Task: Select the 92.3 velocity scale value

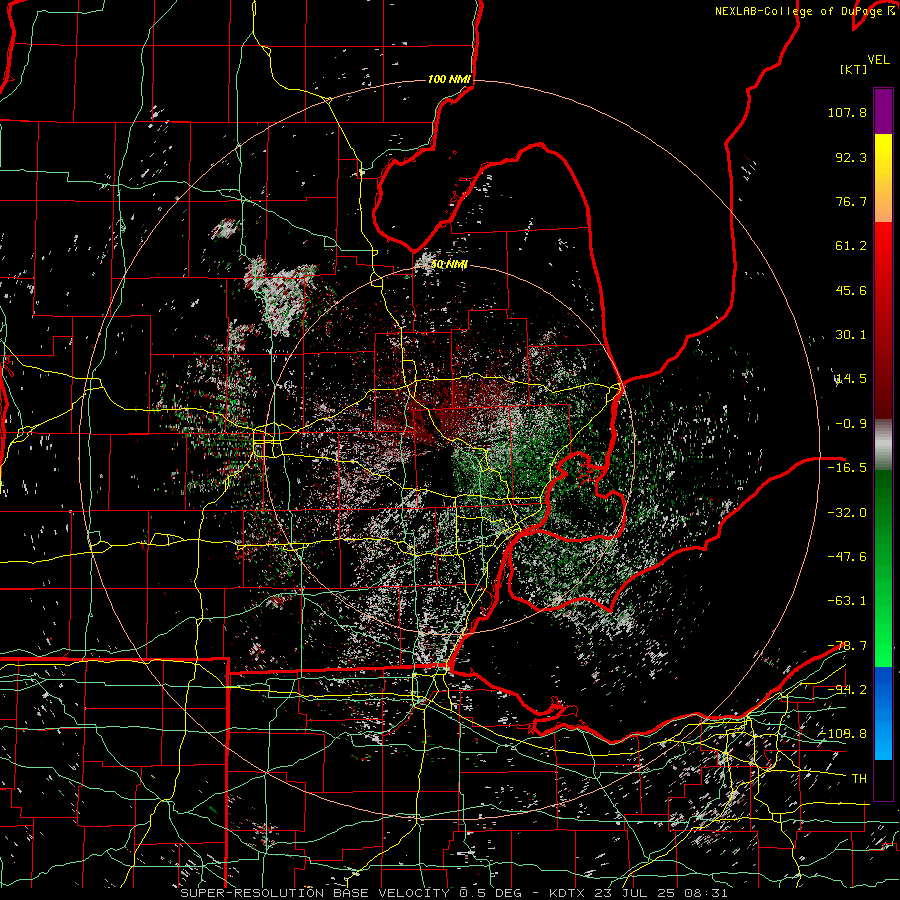Action: click(851, 157)
